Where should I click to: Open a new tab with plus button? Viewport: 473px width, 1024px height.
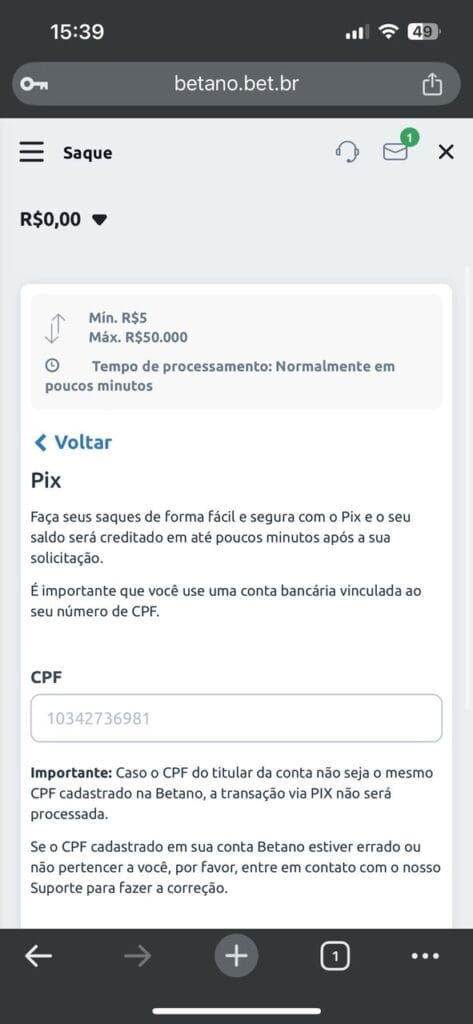click(236, 957)
